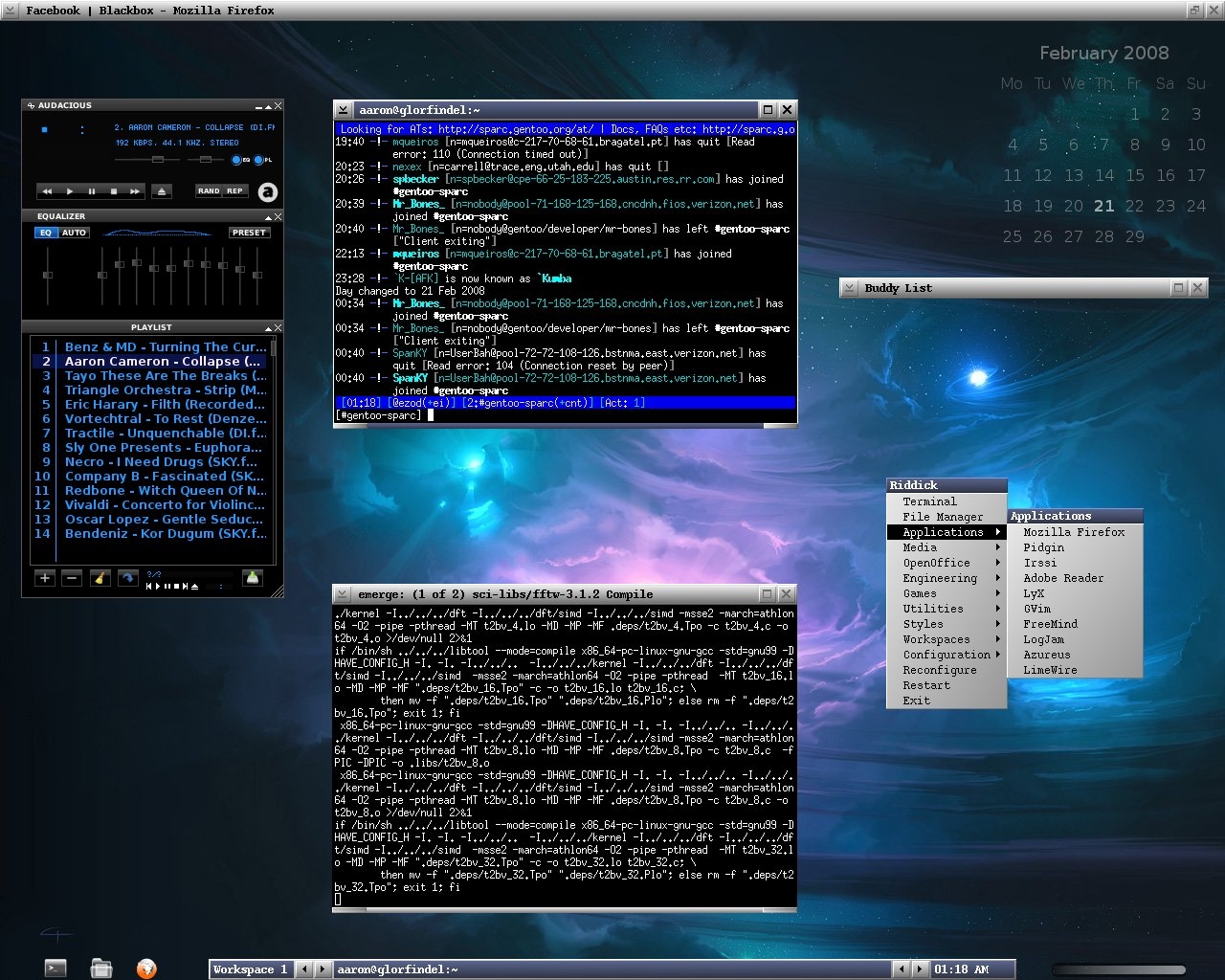
Task: Expand the Configuration submenu
Action: coord(947,655)
